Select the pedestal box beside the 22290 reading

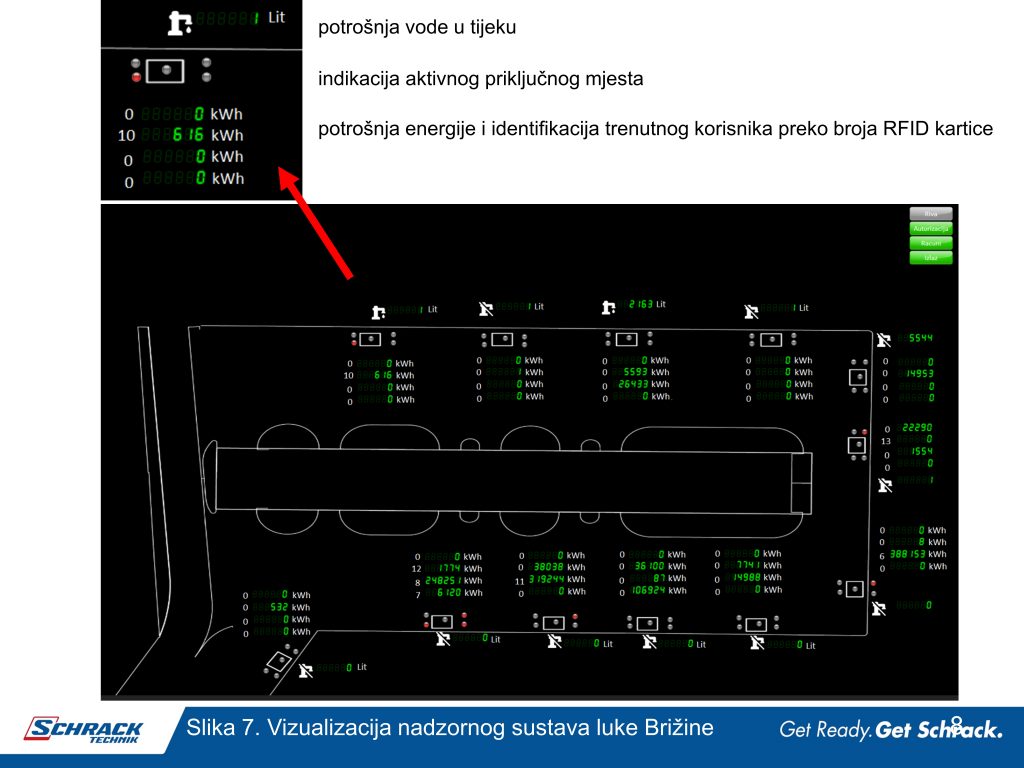point(857,445)
